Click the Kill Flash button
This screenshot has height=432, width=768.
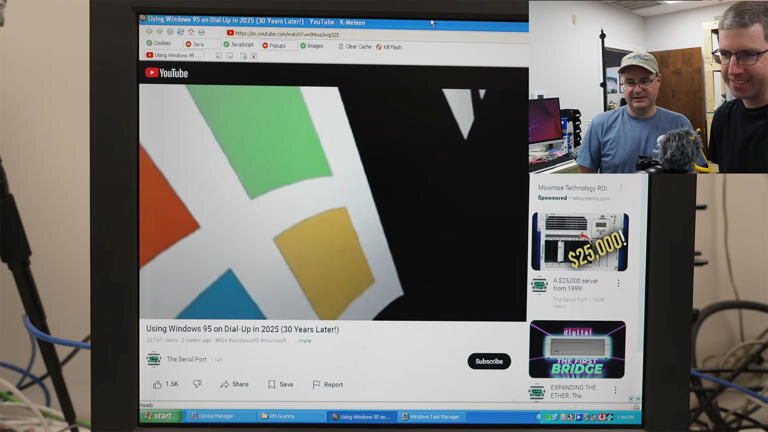click(389, 47)
